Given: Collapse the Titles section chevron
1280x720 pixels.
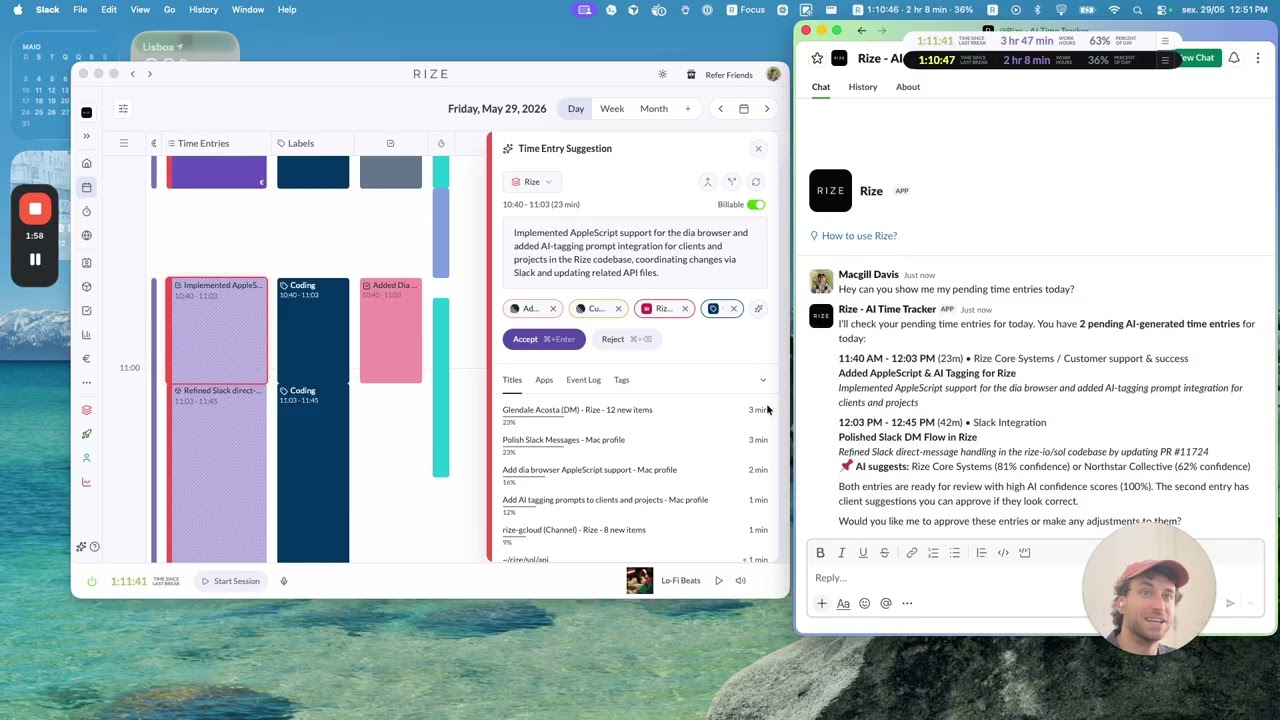Looking at the screenshot, I should (x=763, y=380).
